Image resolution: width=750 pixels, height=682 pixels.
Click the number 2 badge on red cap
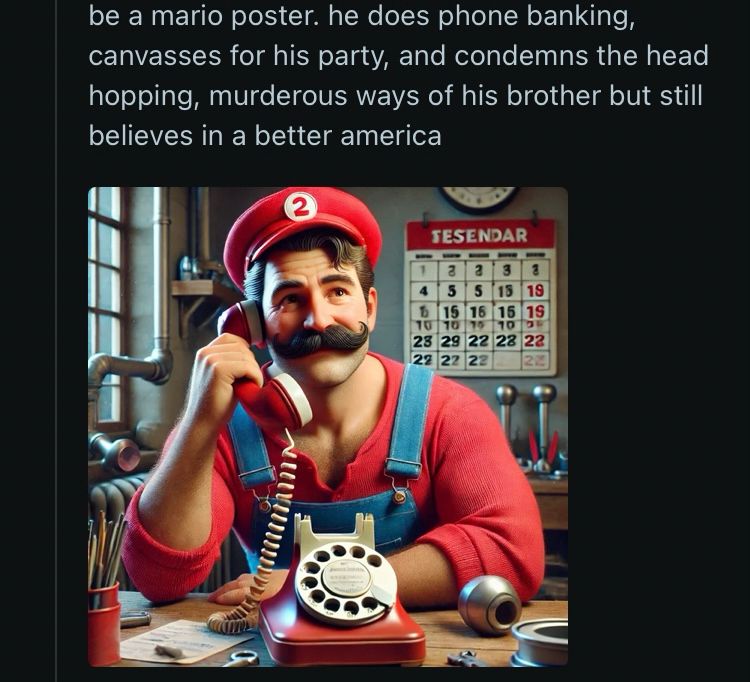click(x=300, y=206)
